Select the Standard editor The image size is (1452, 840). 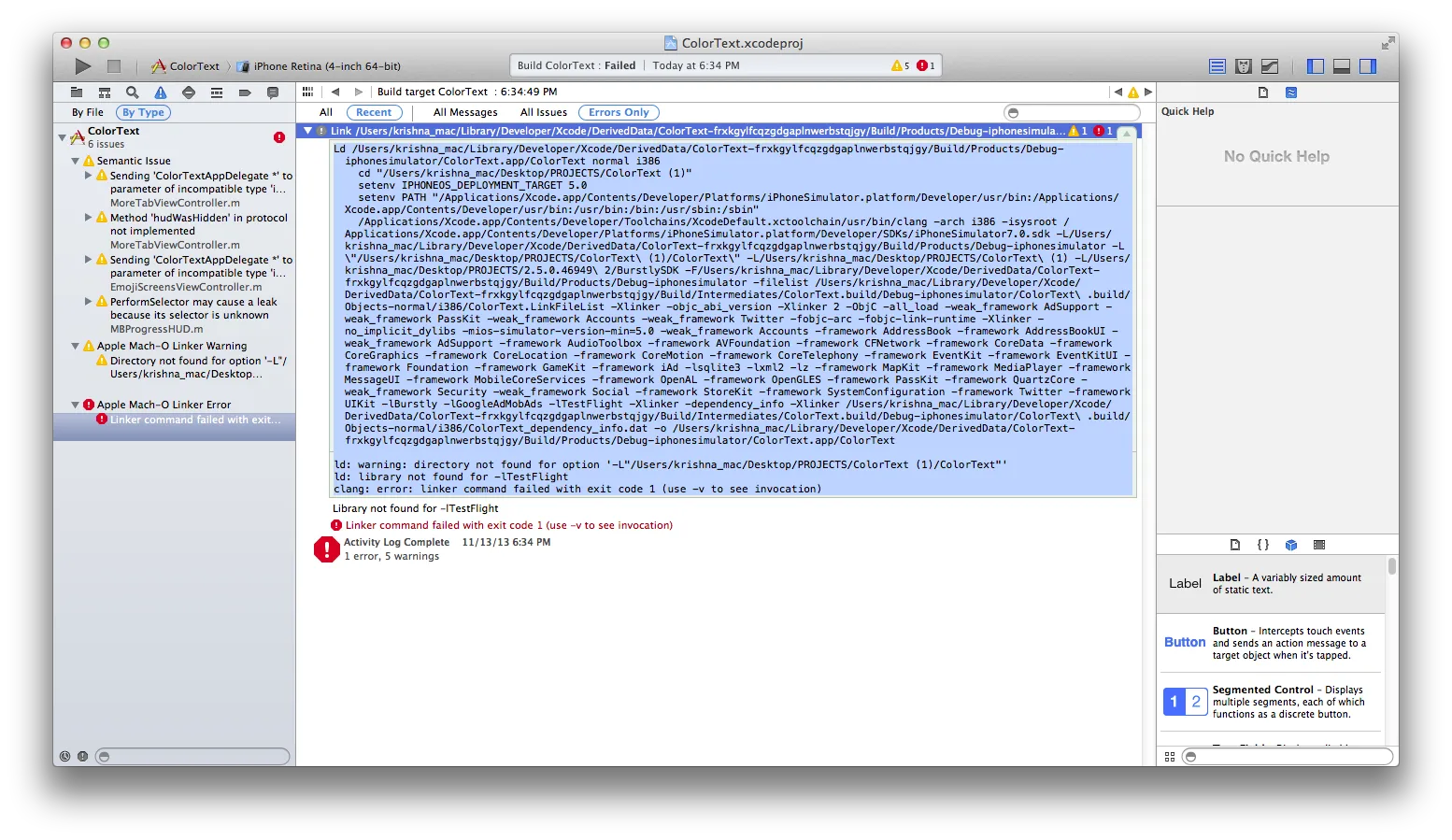1217,66
